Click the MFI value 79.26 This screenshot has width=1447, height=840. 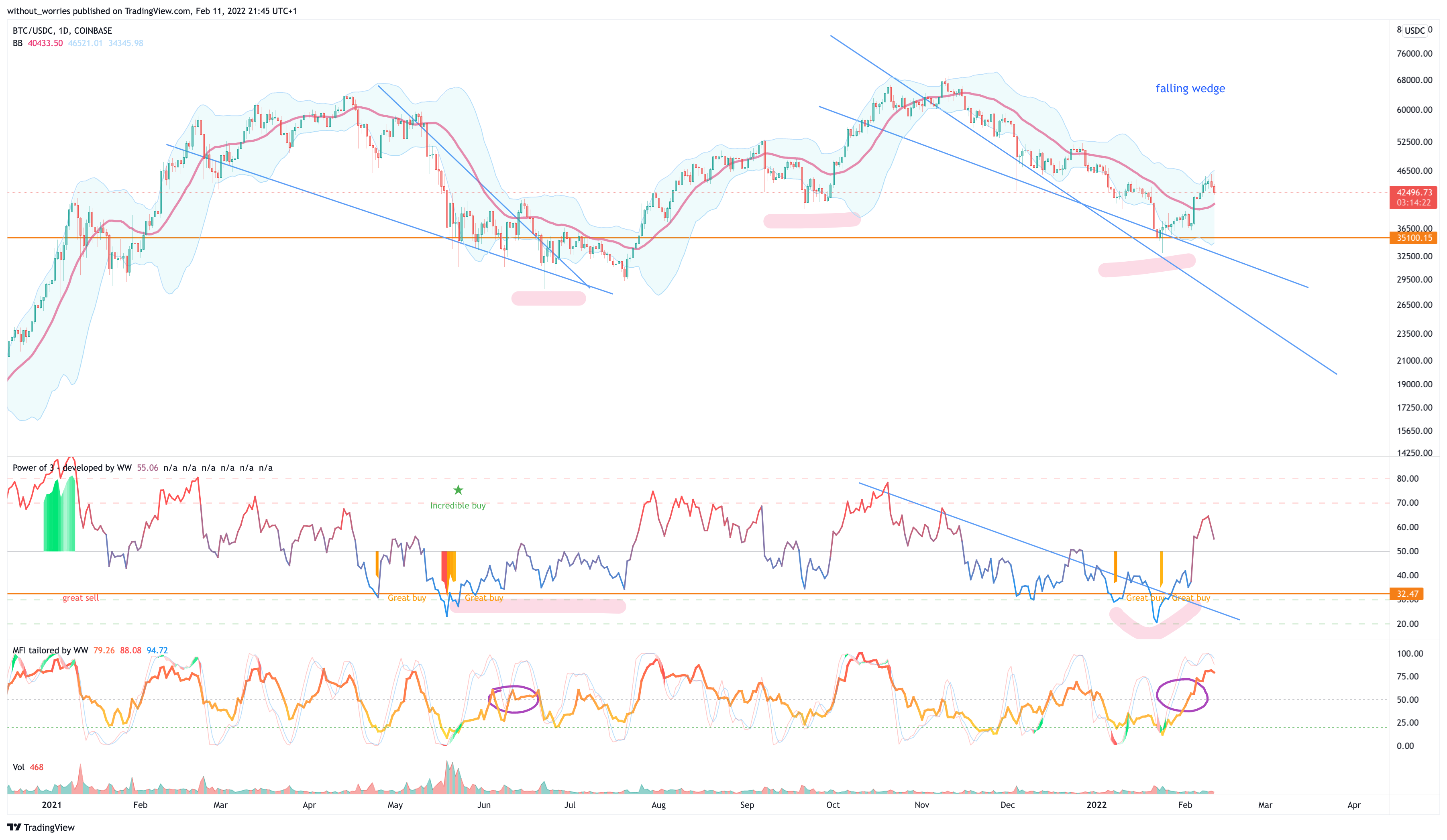point(104,650)
